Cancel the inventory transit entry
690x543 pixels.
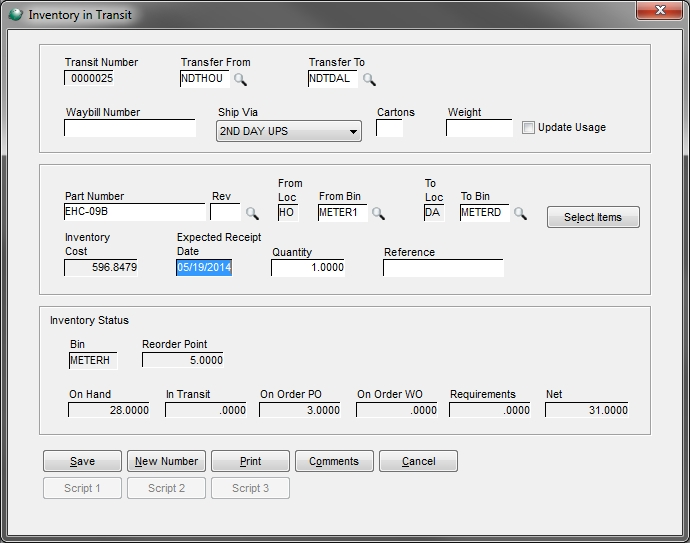tap(418, 461)
